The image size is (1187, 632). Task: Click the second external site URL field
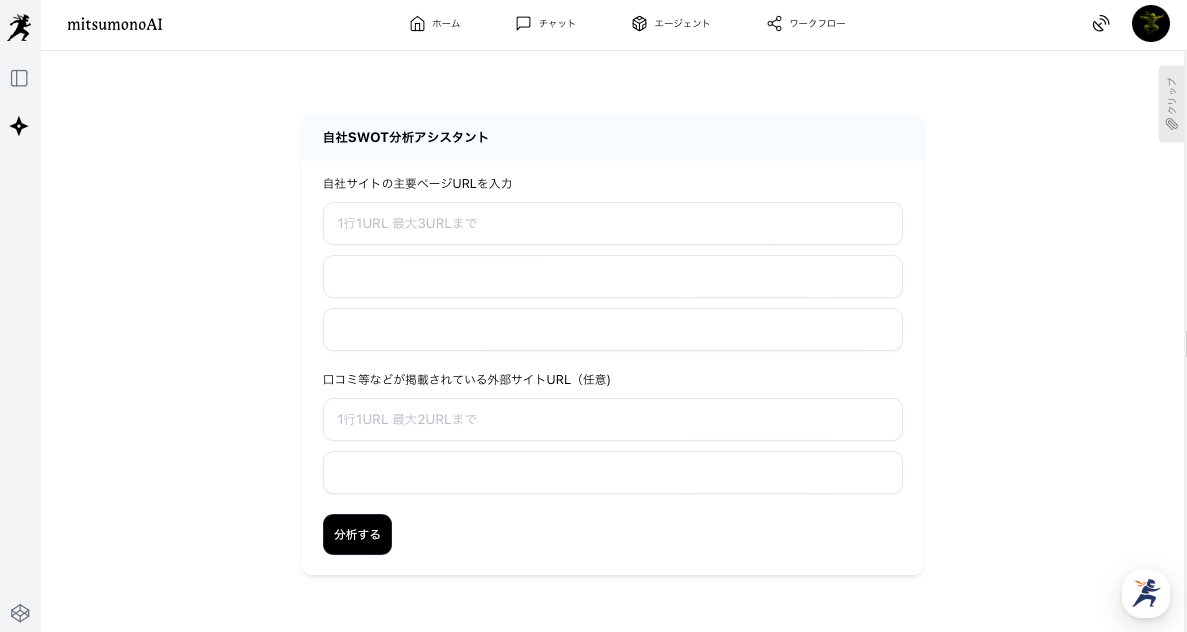tap(612, 472)
